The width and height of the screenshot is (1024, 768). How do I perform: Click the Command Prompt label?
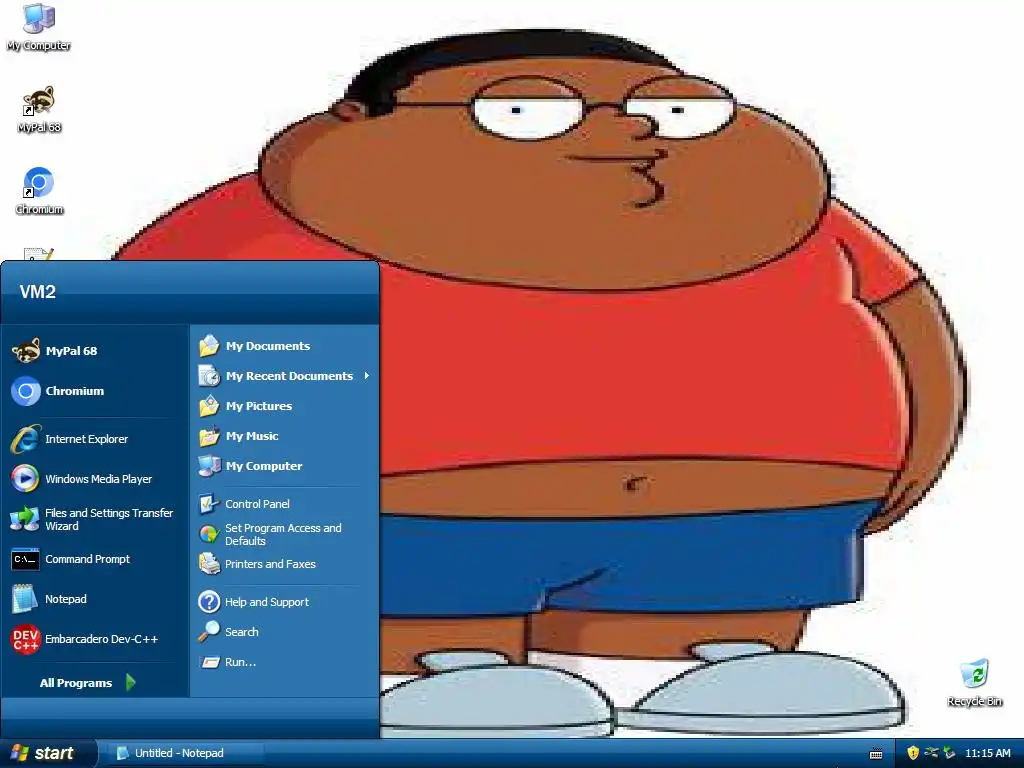point(88,559)
